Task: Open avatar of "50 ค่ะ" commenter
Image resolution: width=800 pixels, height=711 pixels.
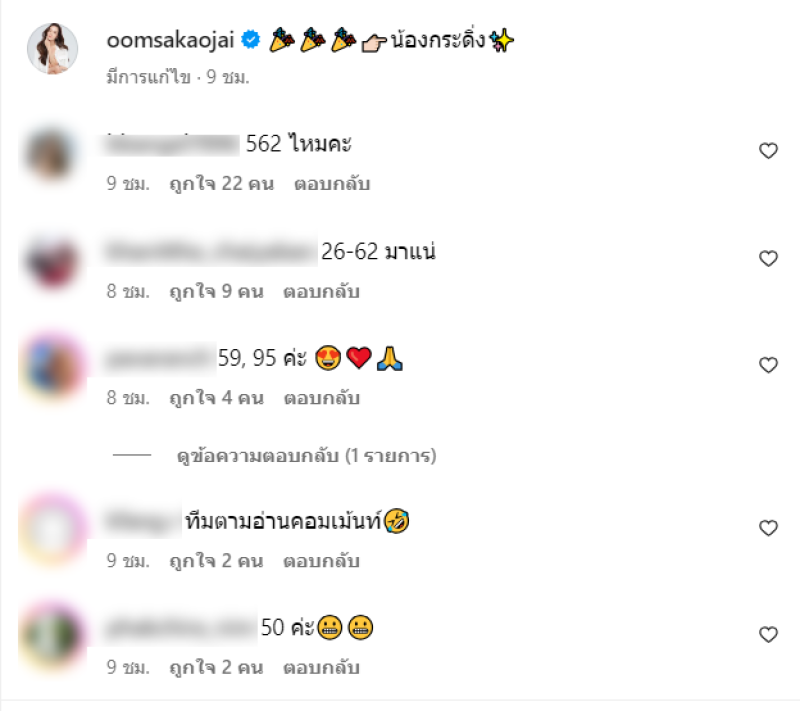Action: (x=53, y=635)
